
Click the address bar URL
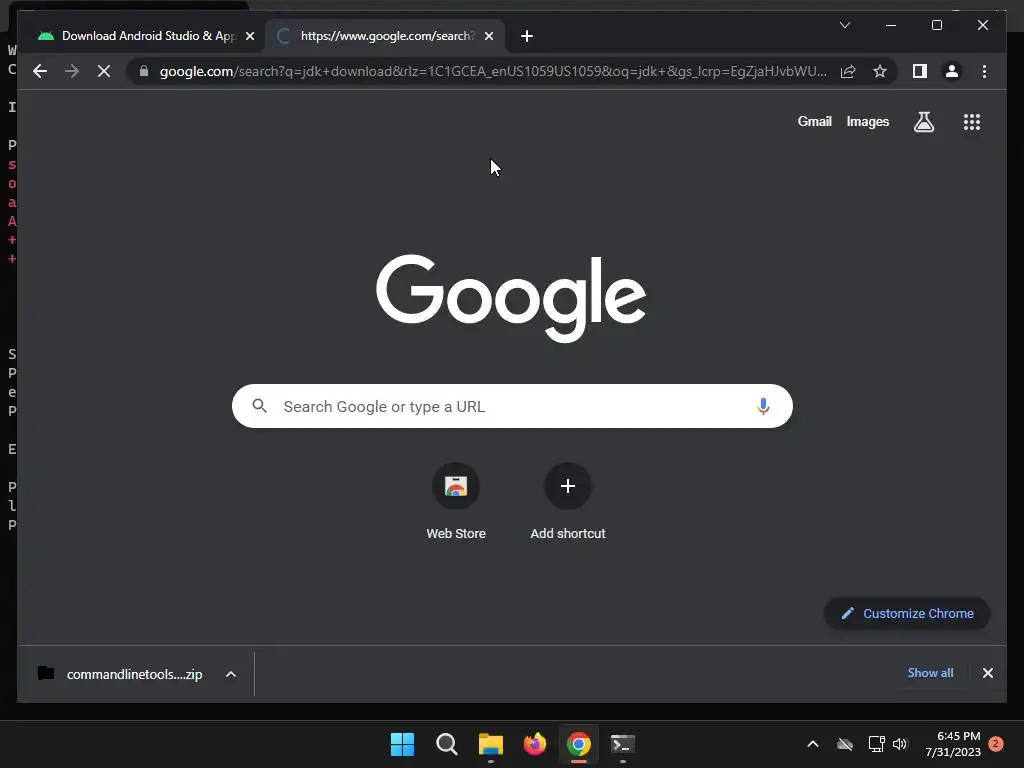click(x=493, y=71)
